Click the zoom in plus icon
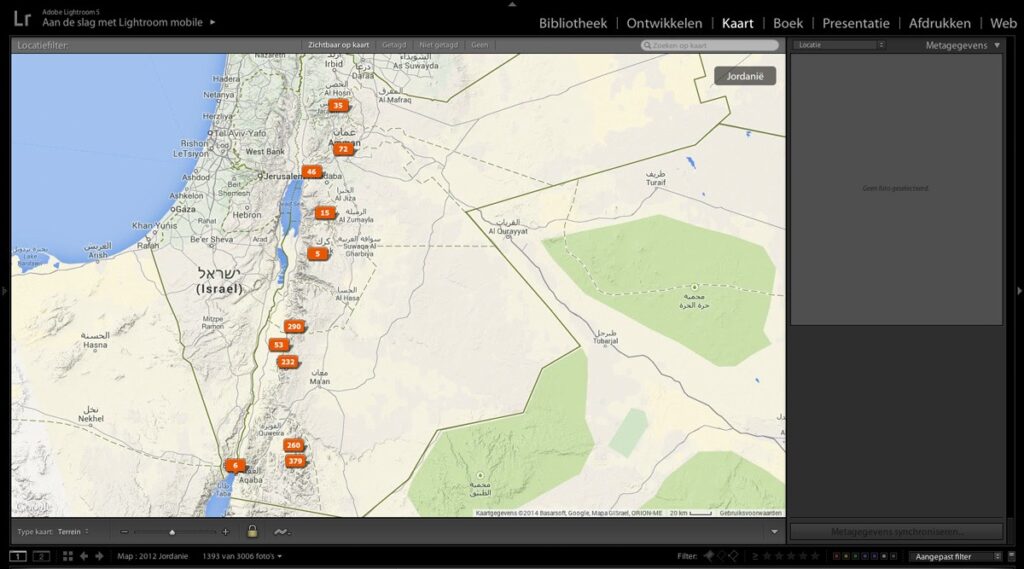Image resolution: width=1024 pixels, height=569 pixels. coord(225,532)
